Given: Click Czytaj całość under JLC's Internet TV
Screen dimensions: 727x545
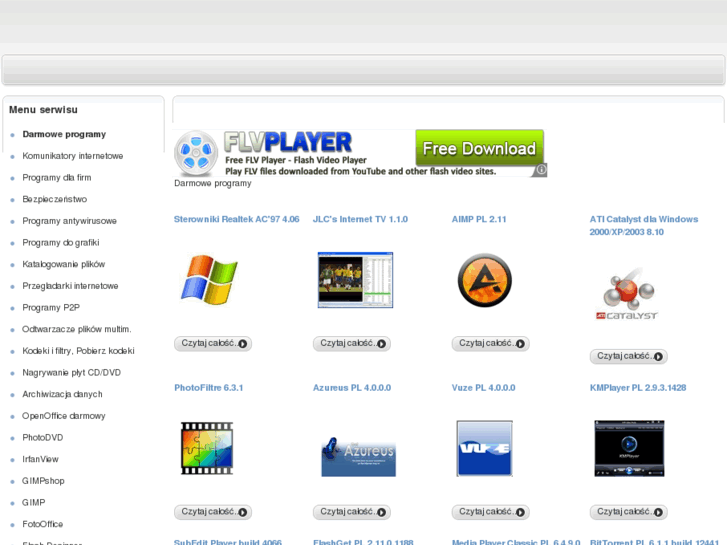Looking at the screenshot, I should pyautogui.click(x=351, y=344).
